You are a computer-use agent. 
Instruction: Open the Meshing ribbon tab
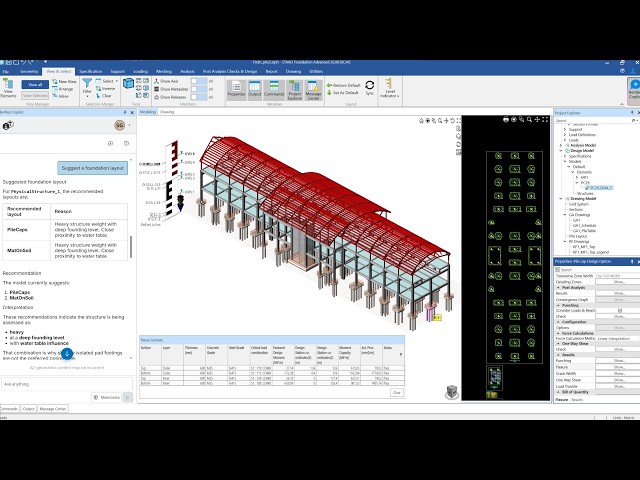(x=164, y=71)
